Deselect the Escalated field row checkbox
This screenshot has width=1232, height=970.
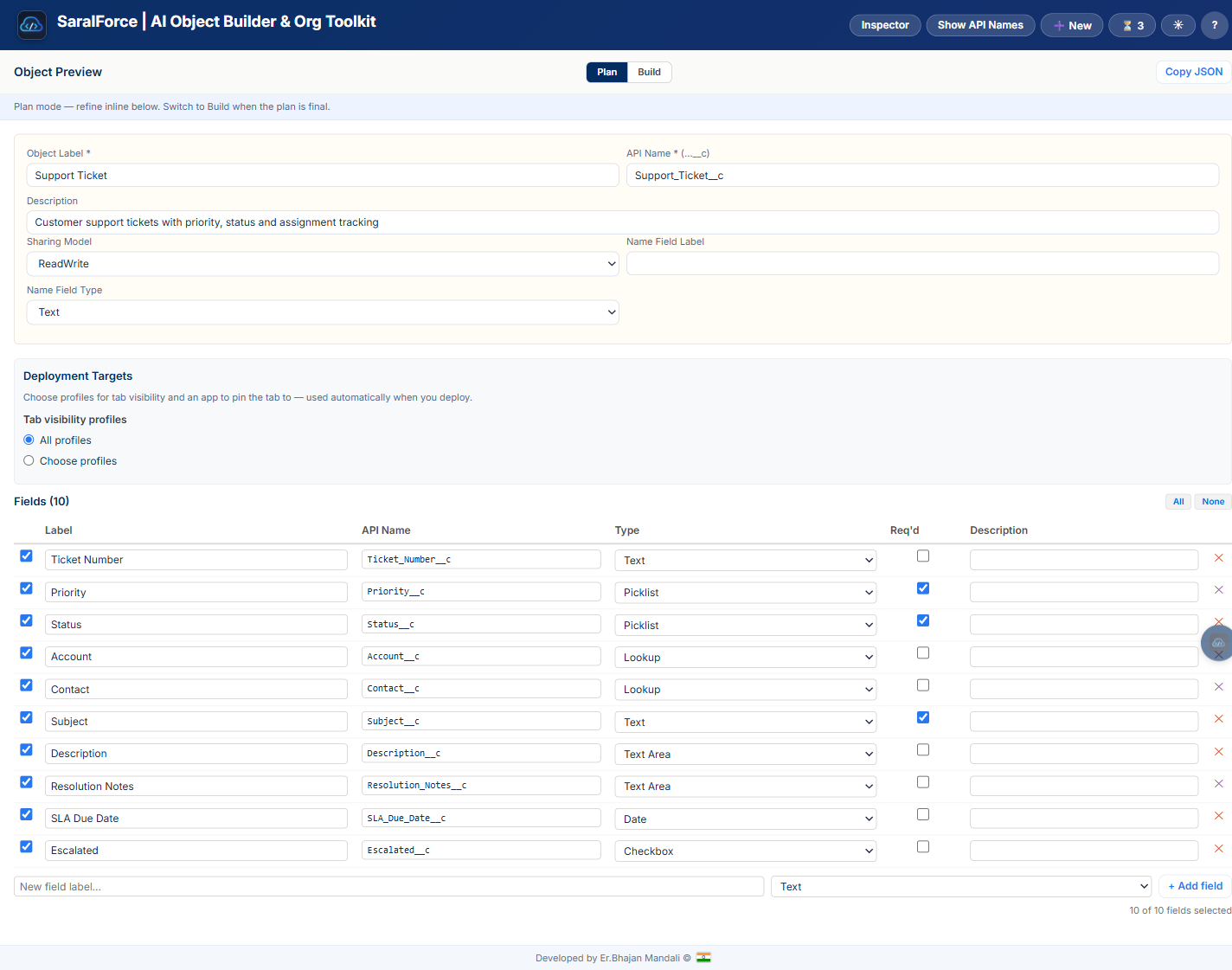click(x=26, y=846)
